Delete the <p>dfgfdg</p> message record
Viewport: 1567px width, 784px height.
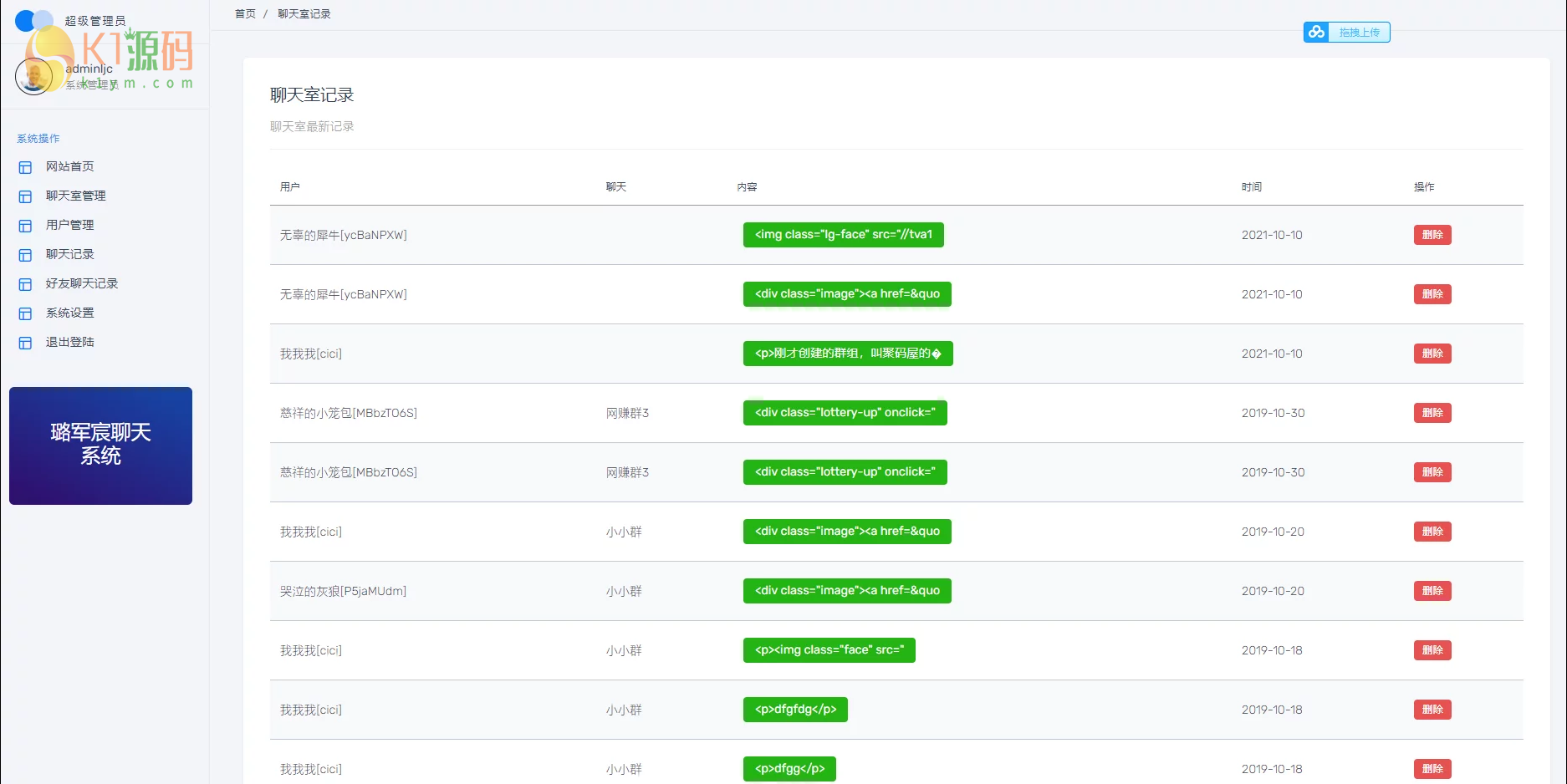[1432, 710]
